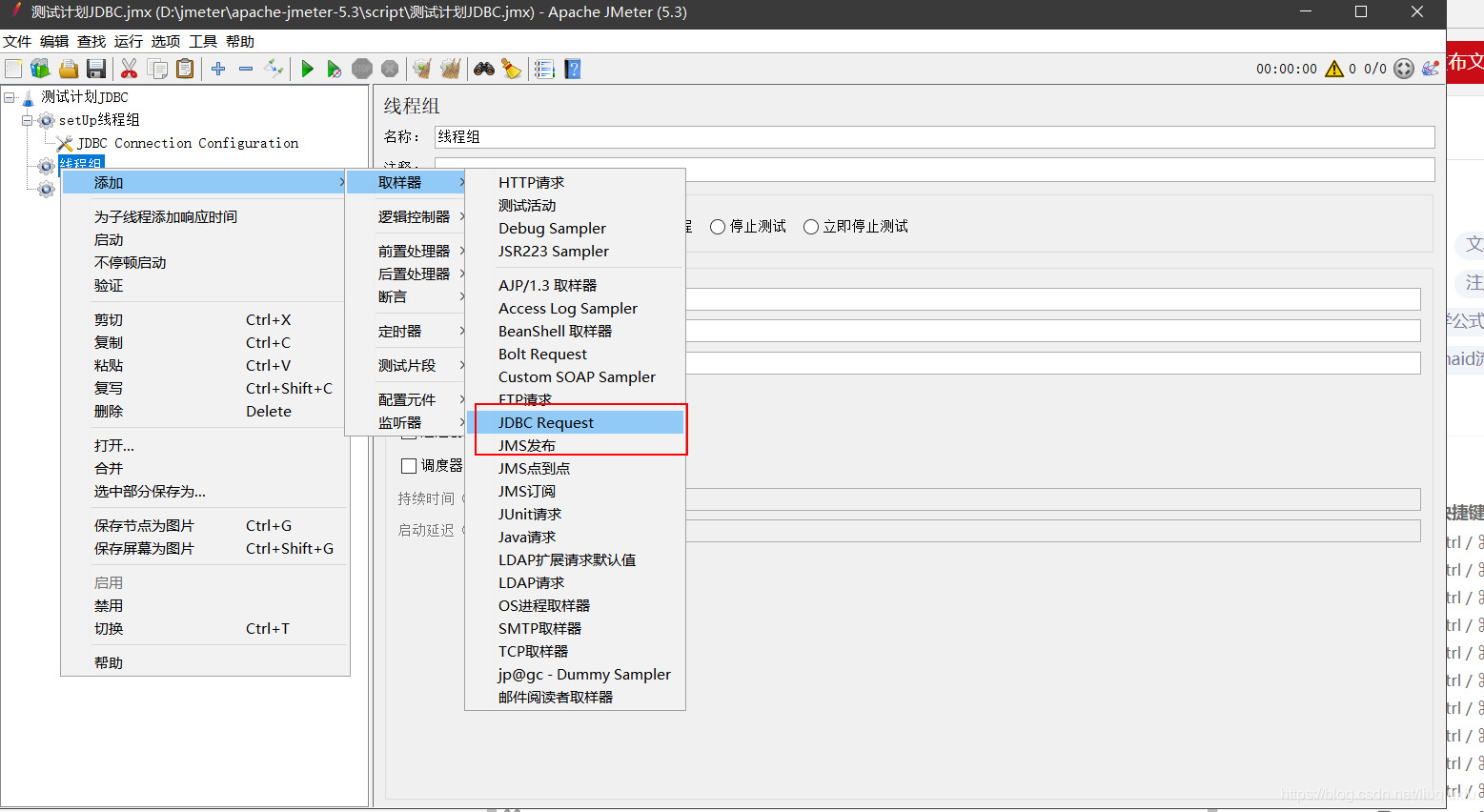Collapse the 测试计划JDBC tree node
The width and height of the screenshot is (1484, 812).
(10, 97)
